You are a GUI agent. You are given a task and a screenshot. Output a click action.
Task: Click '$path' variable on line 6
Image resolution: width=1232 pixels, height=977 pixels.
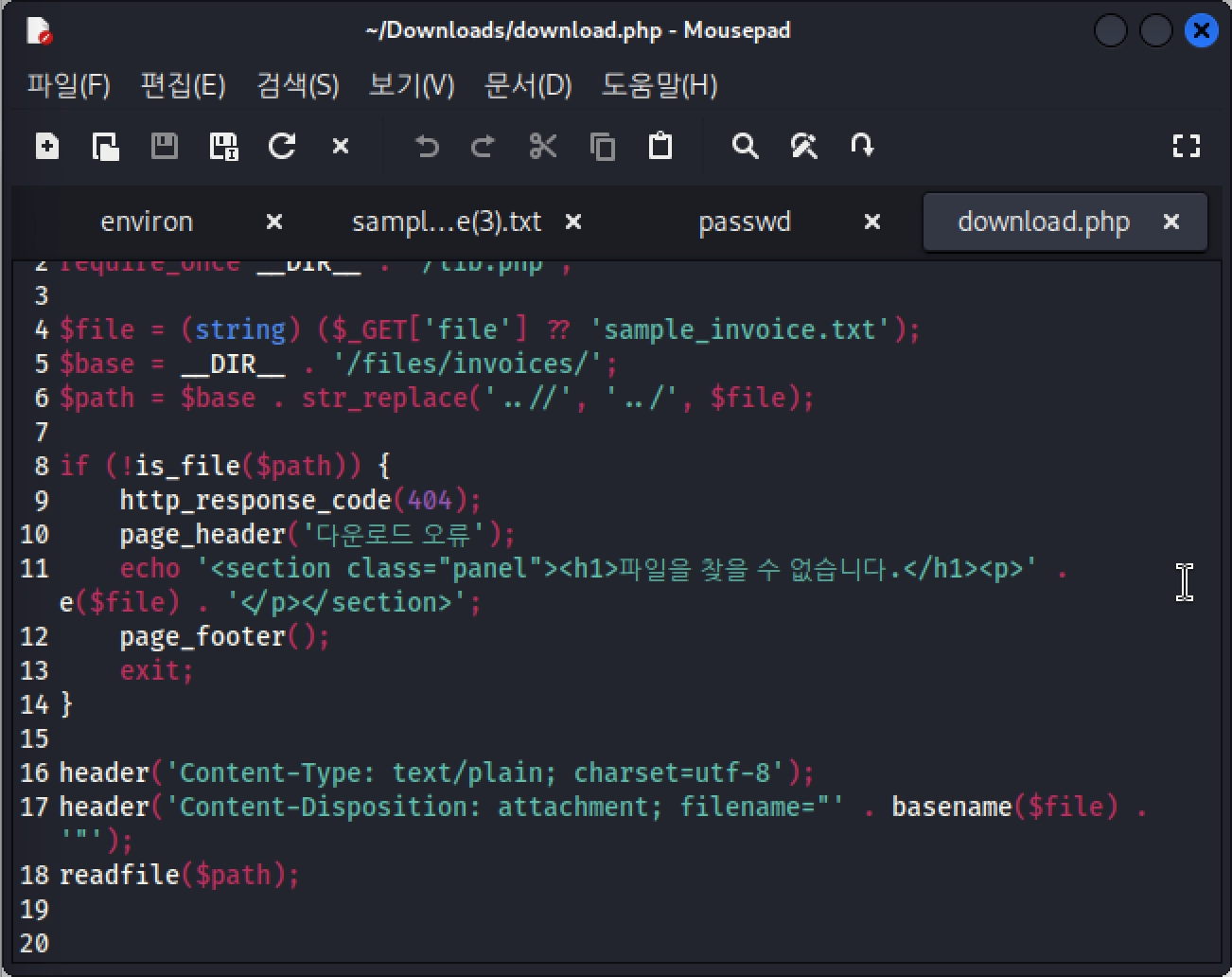97,398
